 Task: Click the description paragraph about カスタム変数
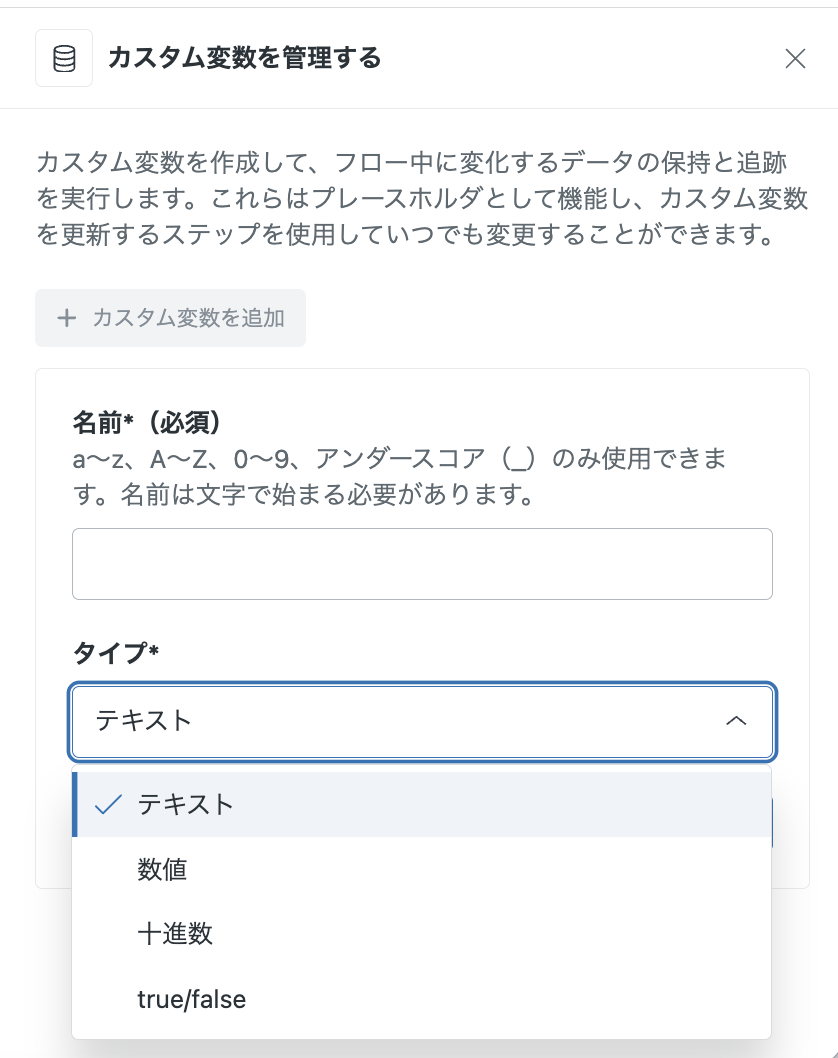point(422,198)
